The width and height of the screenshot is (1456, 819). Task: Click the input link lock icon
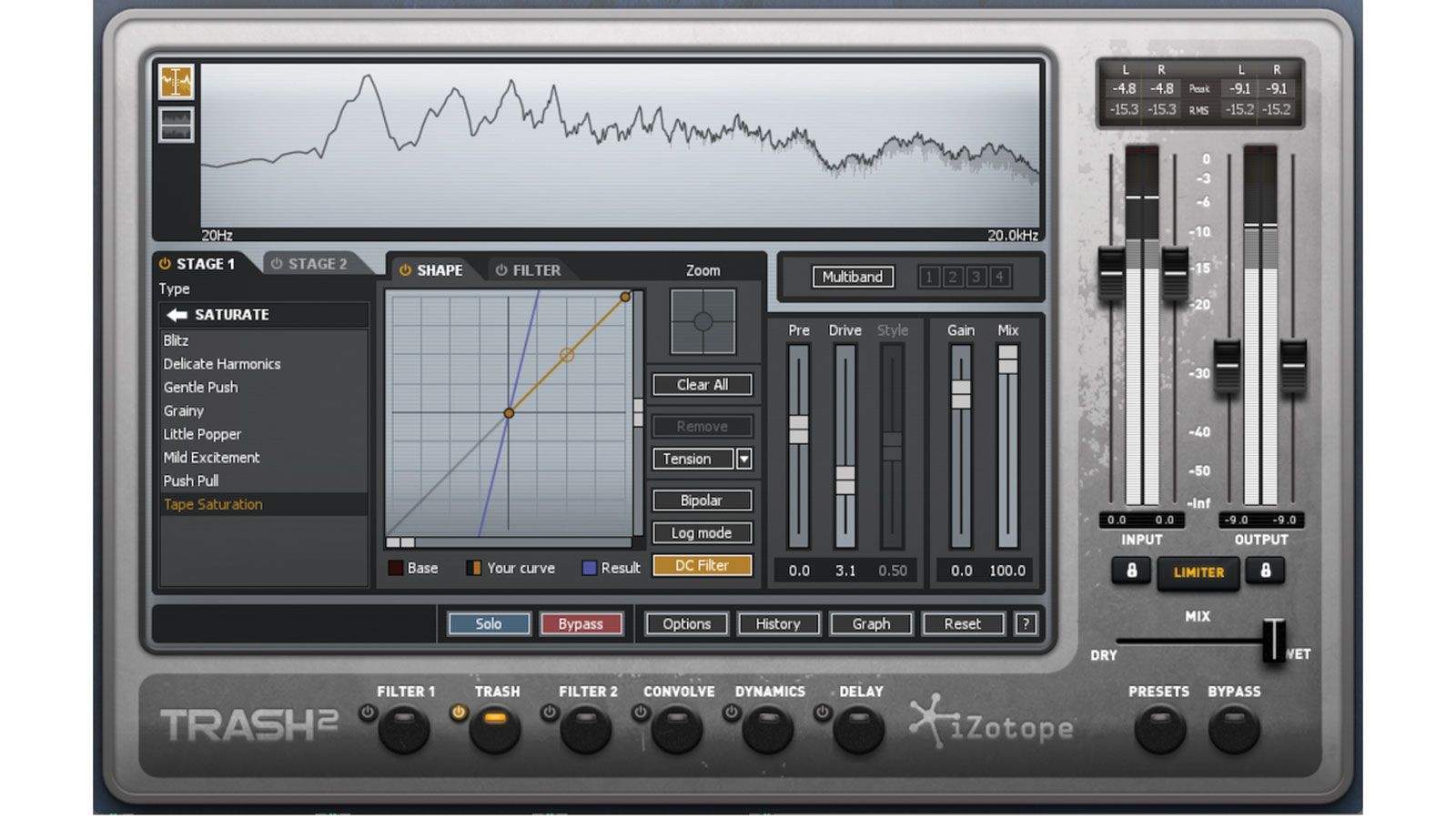point(1131,571)
